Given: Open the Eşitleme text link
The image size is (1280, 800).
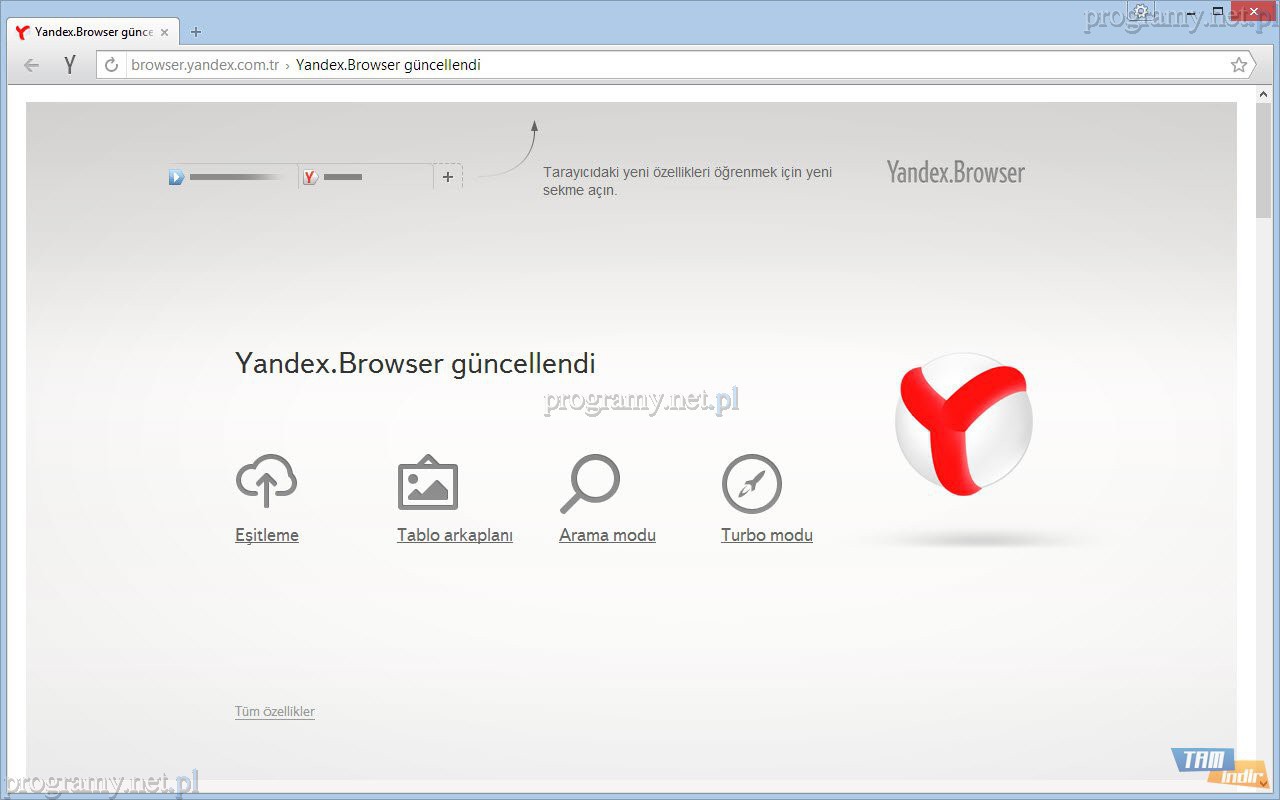Looking at the screenshot, I should pyautogui.click(x=267, y=535).
